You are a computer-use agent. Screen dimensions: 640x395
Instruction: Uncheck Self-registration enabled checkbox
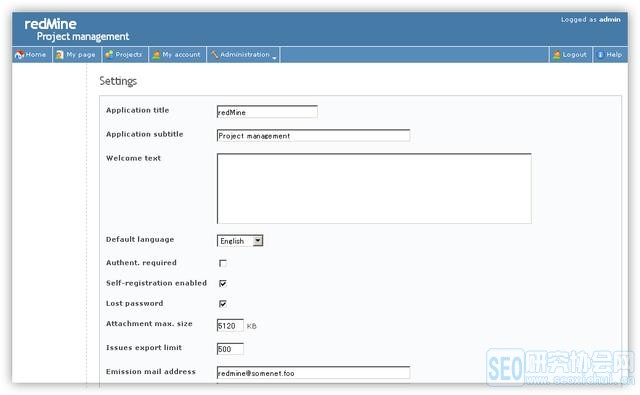click(223, 283)
